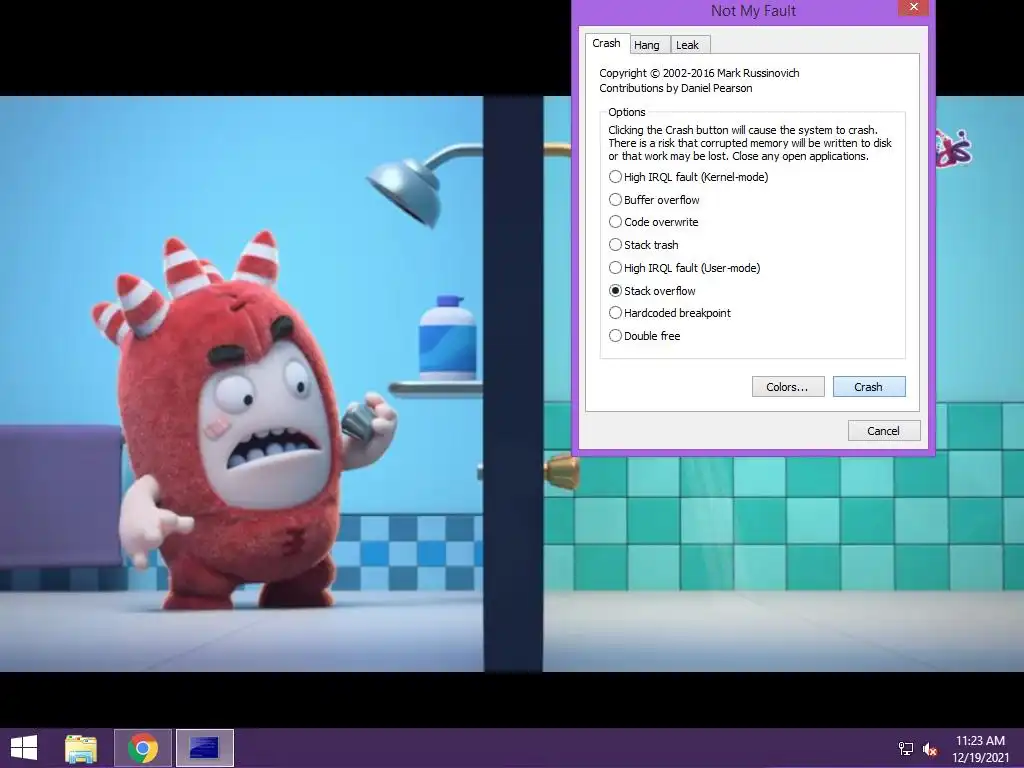Viewport: 1024px width, 768px height.
Task: Activate the Not My Fault taskbar icon
Action: tap(204, 748)
